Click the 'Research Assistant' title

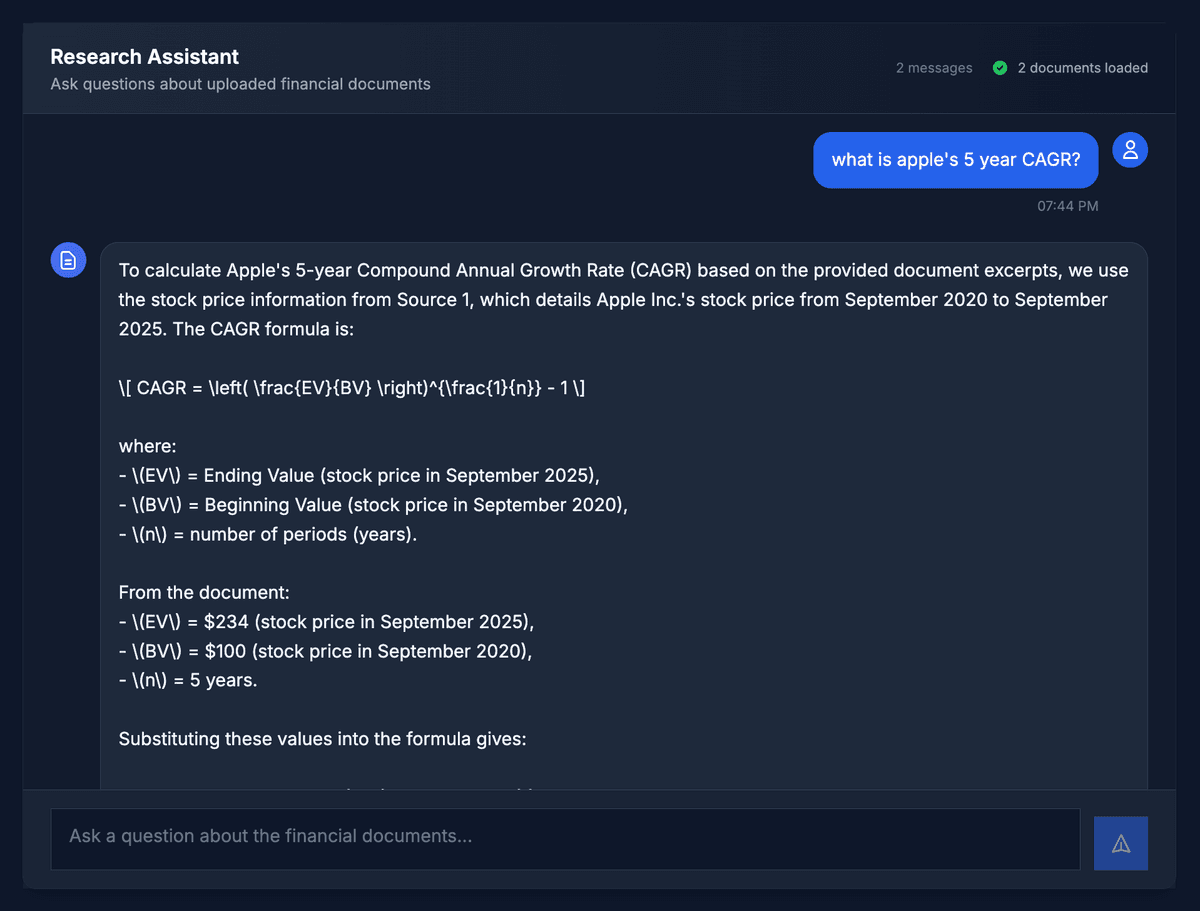click(145, 57)
